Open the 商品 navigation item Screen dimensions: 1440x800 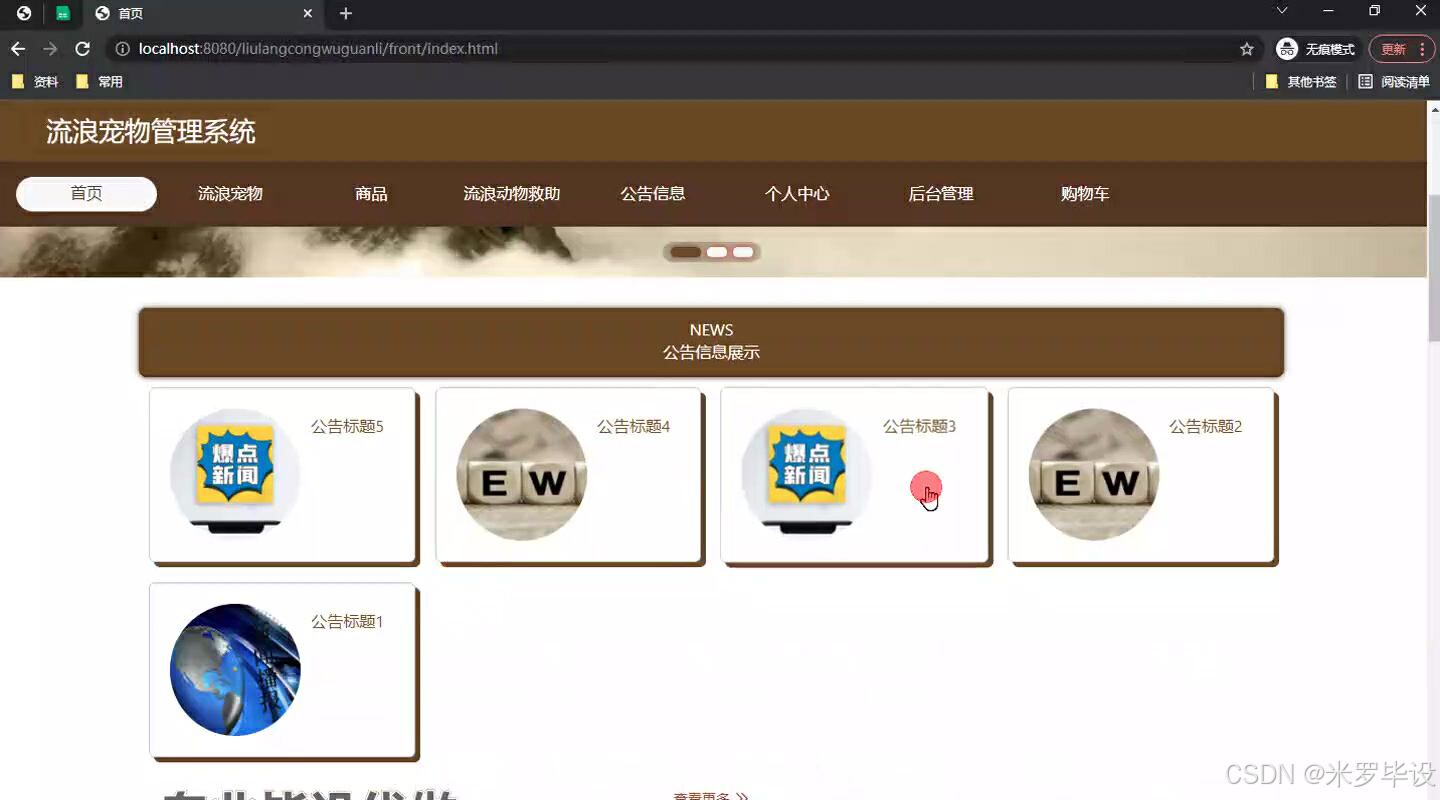[371, 194]
